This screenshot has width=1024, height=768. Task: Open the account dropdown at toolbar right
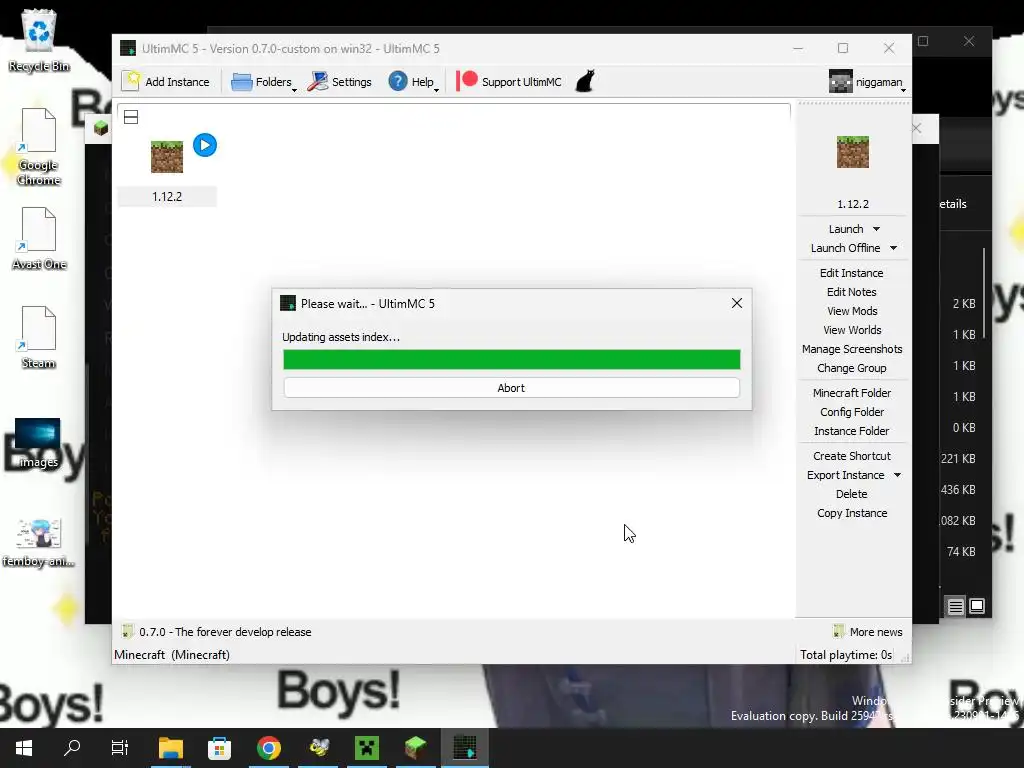point(867,82)
